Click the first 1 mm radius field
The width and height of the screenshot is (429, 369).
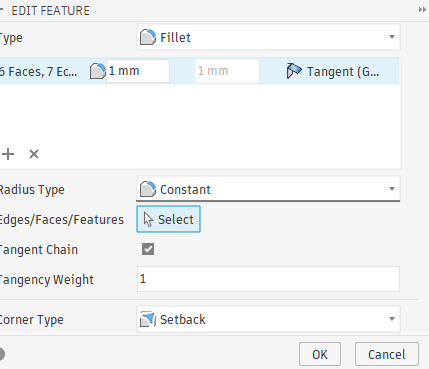tap(138, 71)
